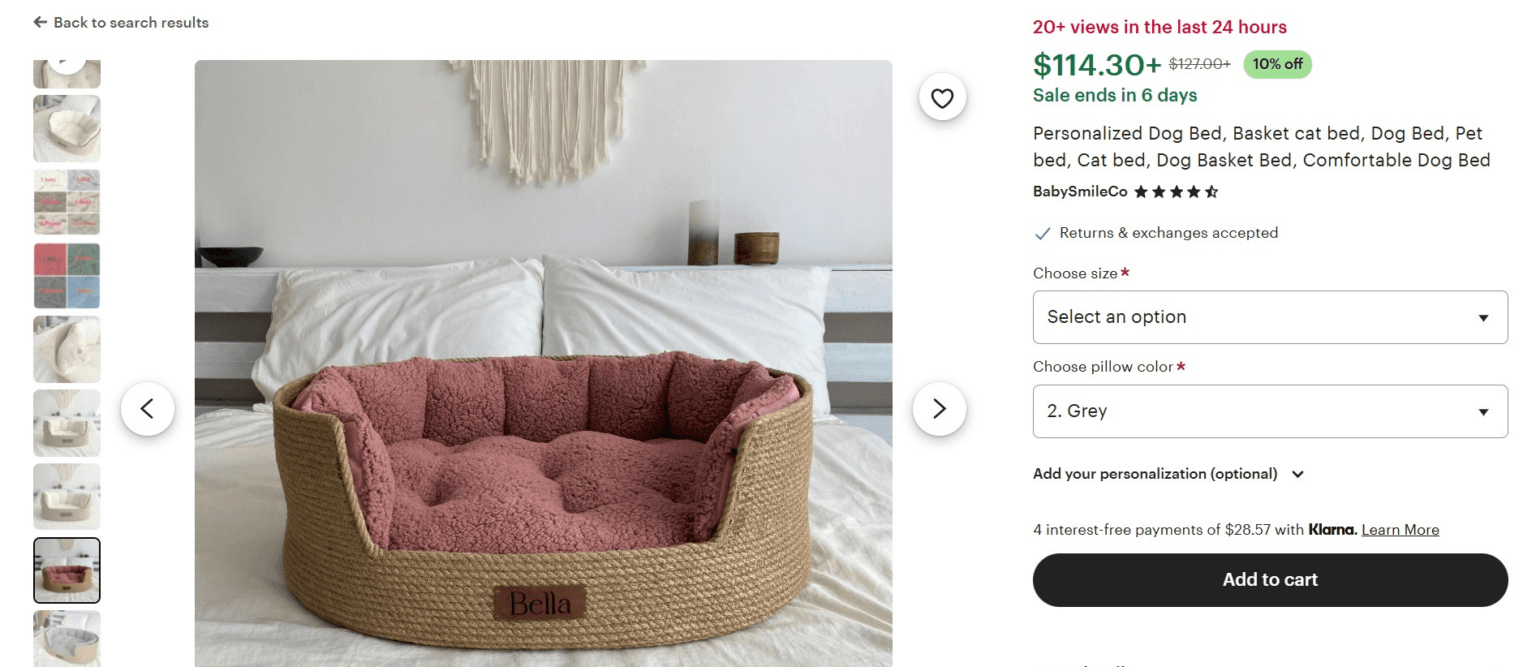Click the highlighted pink bed thumbnail
The image size is (1536, 667).
click(66, 570)
